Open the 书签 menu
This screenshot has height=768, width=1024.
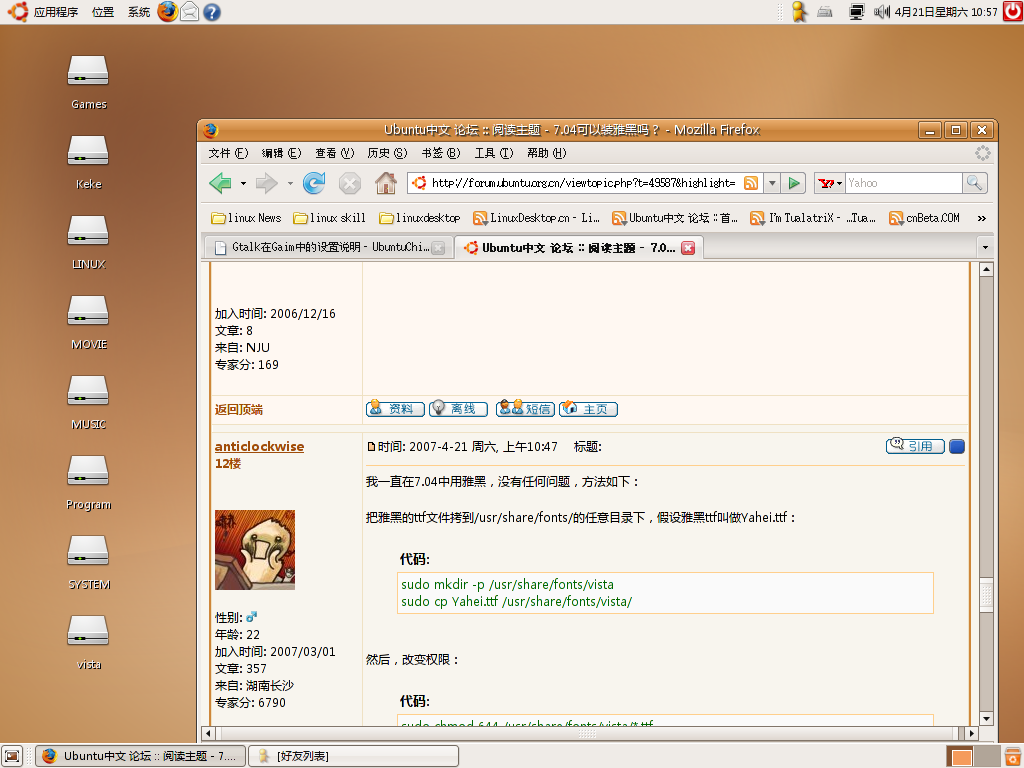click(x=441, y=153)
